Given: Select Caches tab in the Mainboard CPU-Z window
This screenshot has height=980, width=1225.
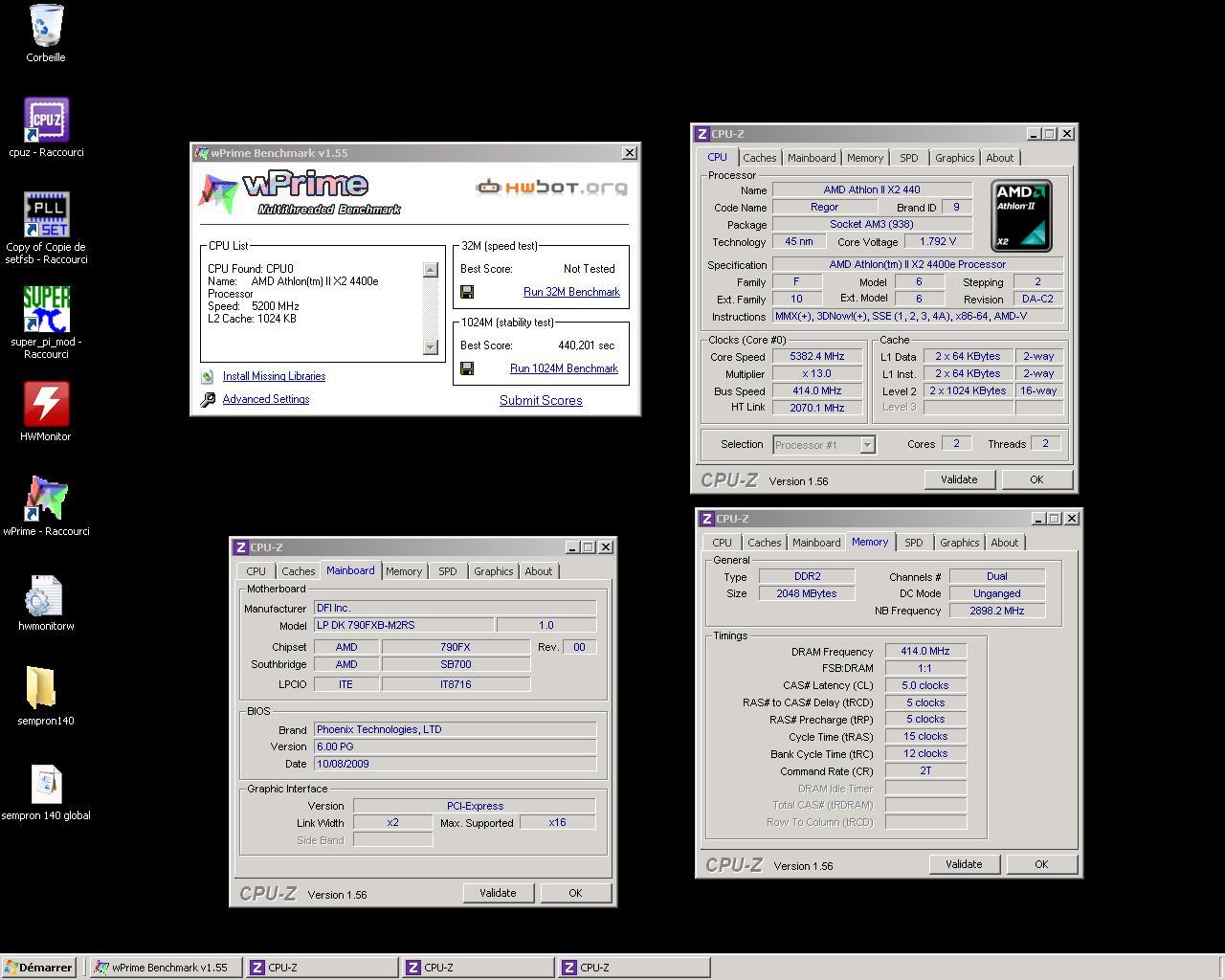Looking at the screenshot, I should (x=299, y=571).
